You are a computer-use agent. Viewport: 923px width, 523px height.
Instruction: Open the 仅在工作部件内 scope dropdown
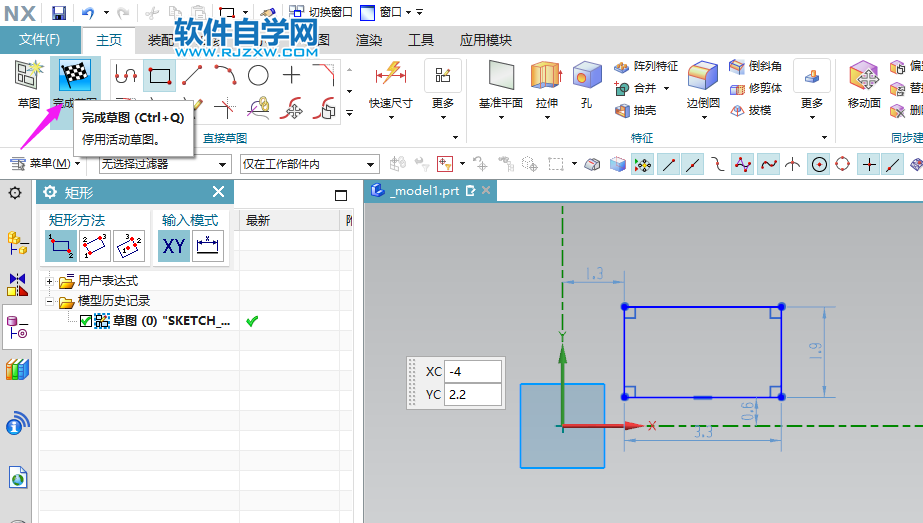click(309, 164)
